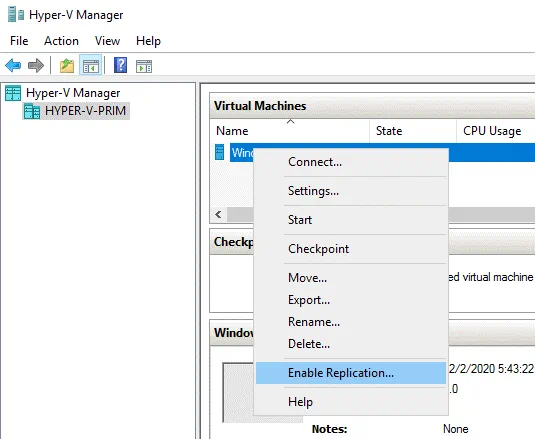Click the Hyper-V Manager tree root icon
Image resolution: width=535 pixels, height=439 pixels.
click(13, 93)
